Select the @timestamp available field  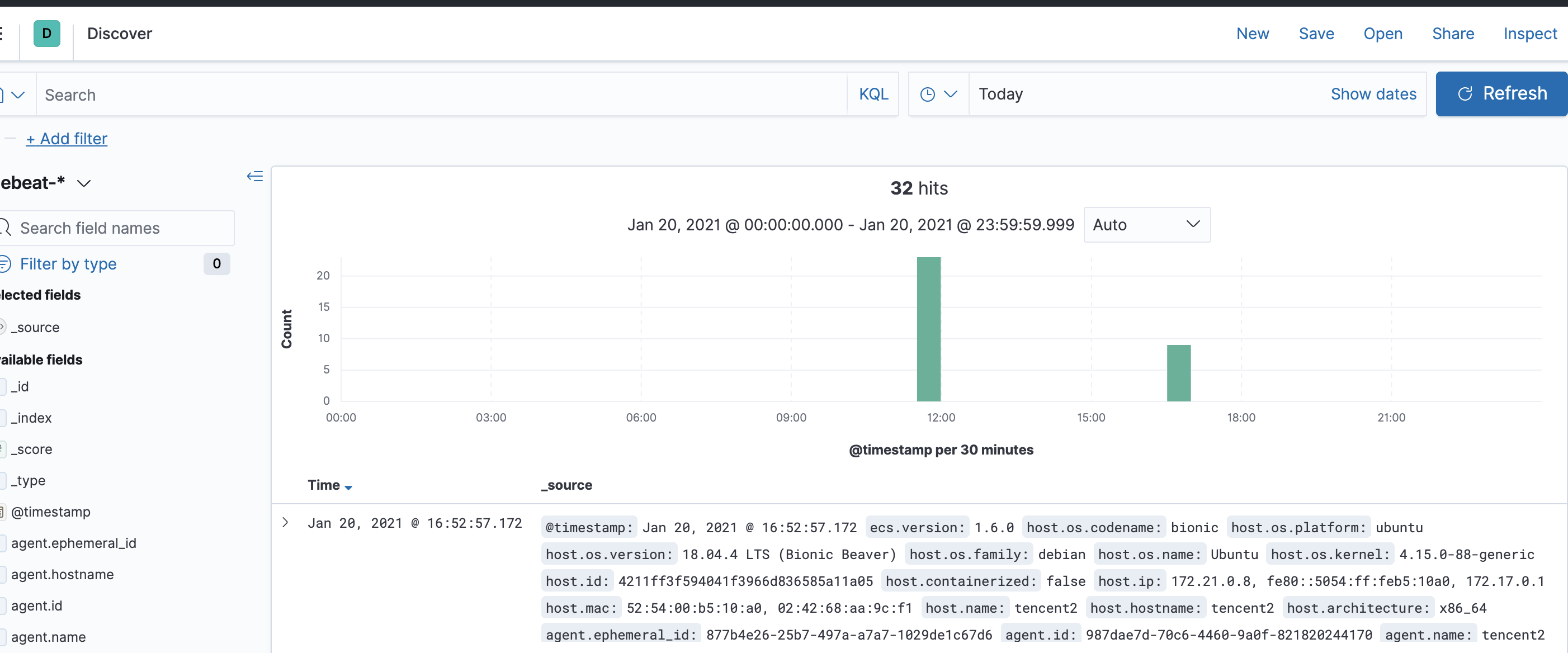coord(50,512)
